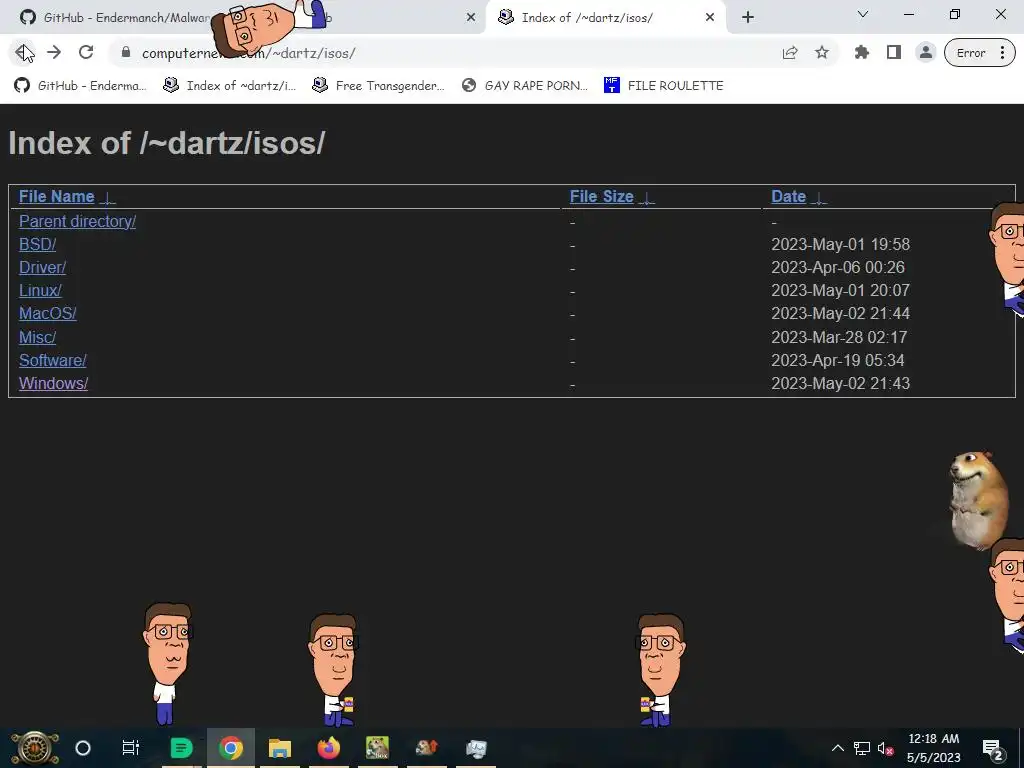Bookmark this page with the star icon

click(x=822, y=53)
